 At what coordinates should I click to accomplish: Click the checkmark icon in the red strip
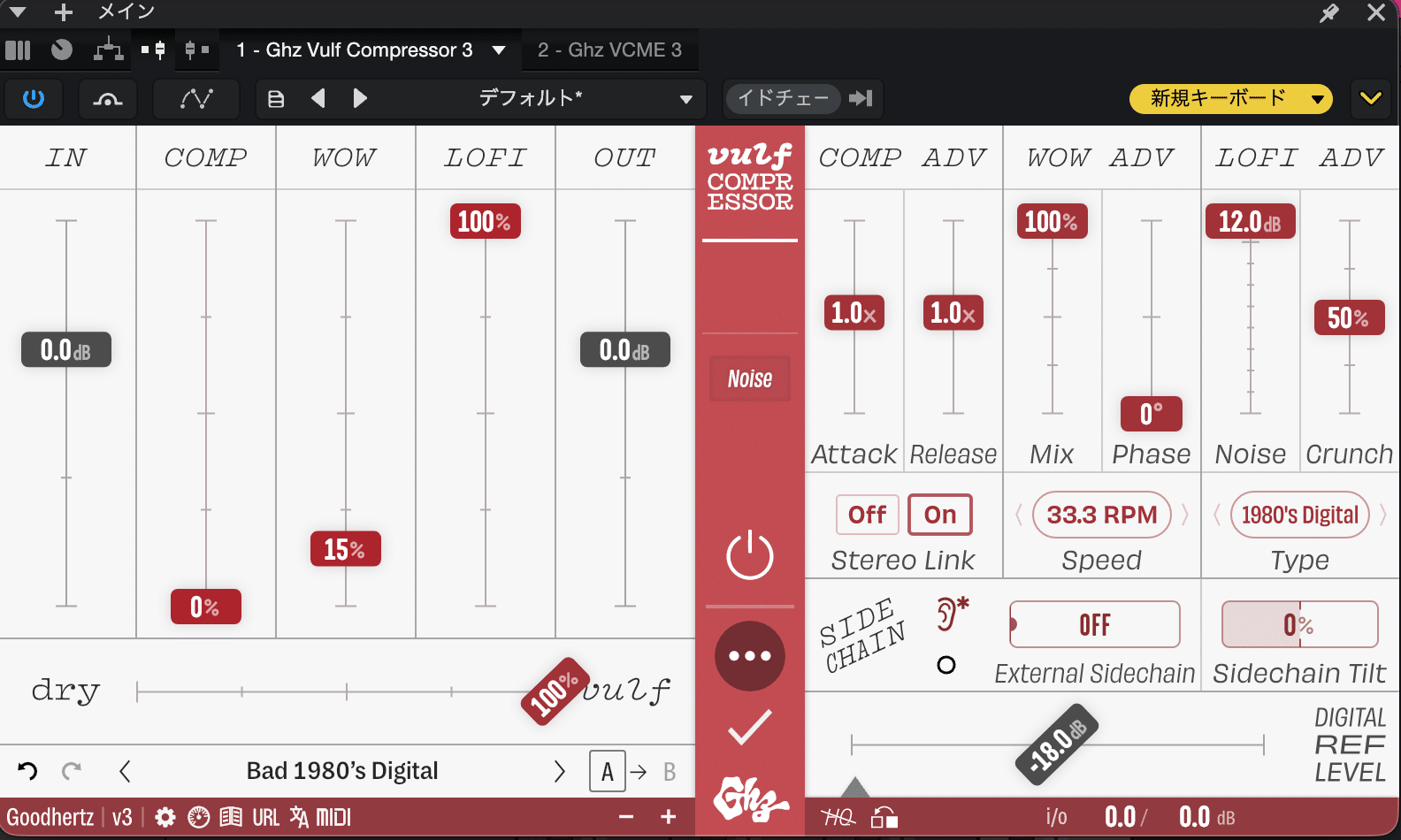click(750, 727)
